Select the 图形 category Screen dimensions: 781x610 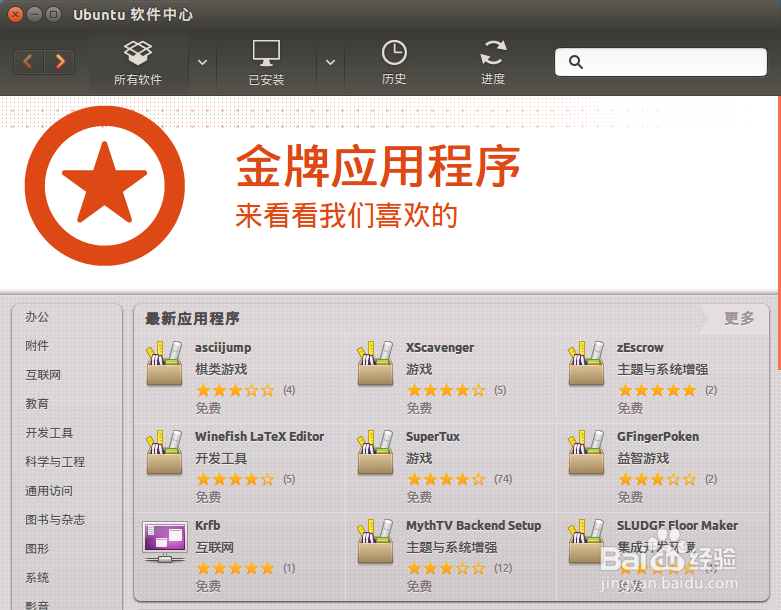point(37,549)
